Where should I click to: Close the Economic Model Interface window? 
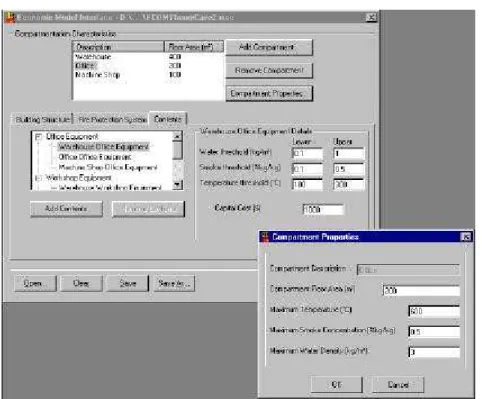tap(371, 17)
